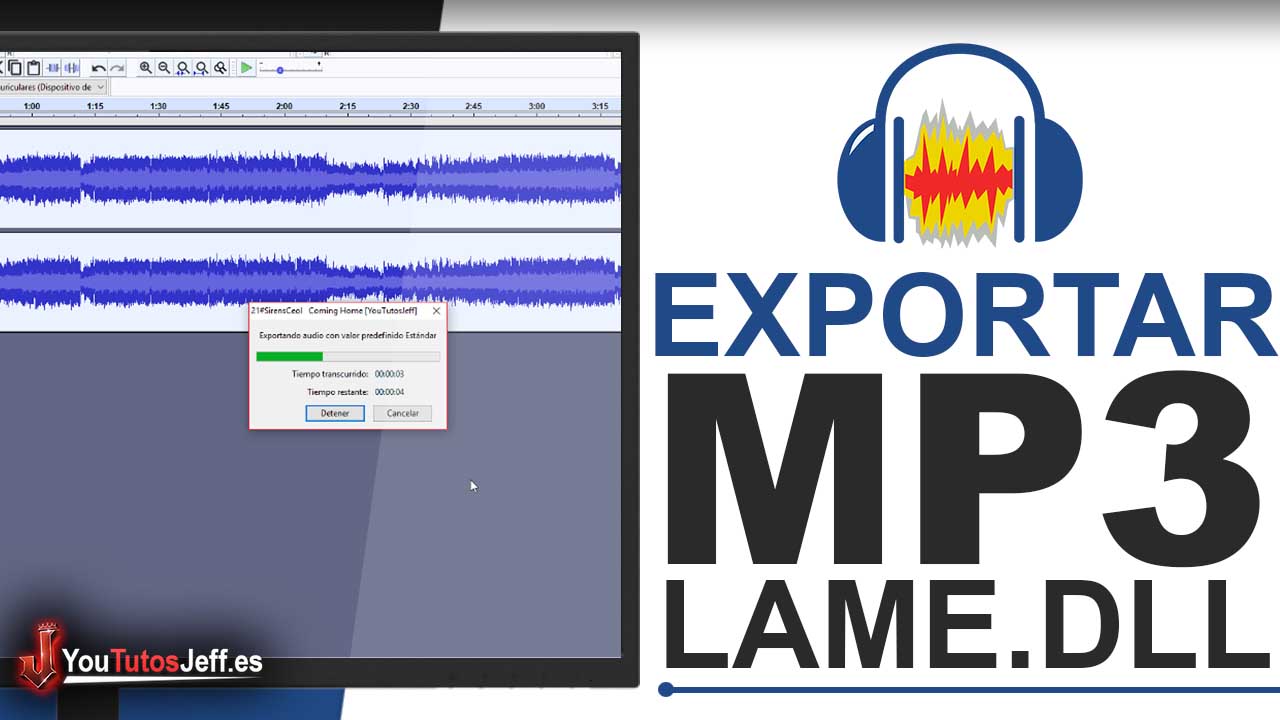Select the Silence audio tool icon
Viewport: 1280px width, 720px height.
click(71, 68)
